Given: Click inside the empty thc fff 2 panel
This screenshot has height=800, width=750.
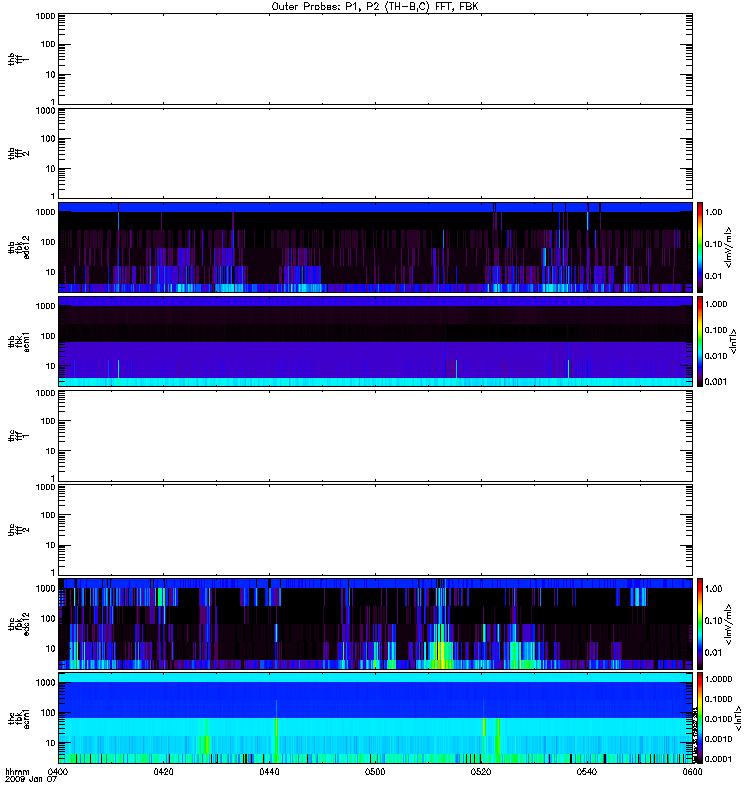Looking at the screenshot, I should 375,530.
